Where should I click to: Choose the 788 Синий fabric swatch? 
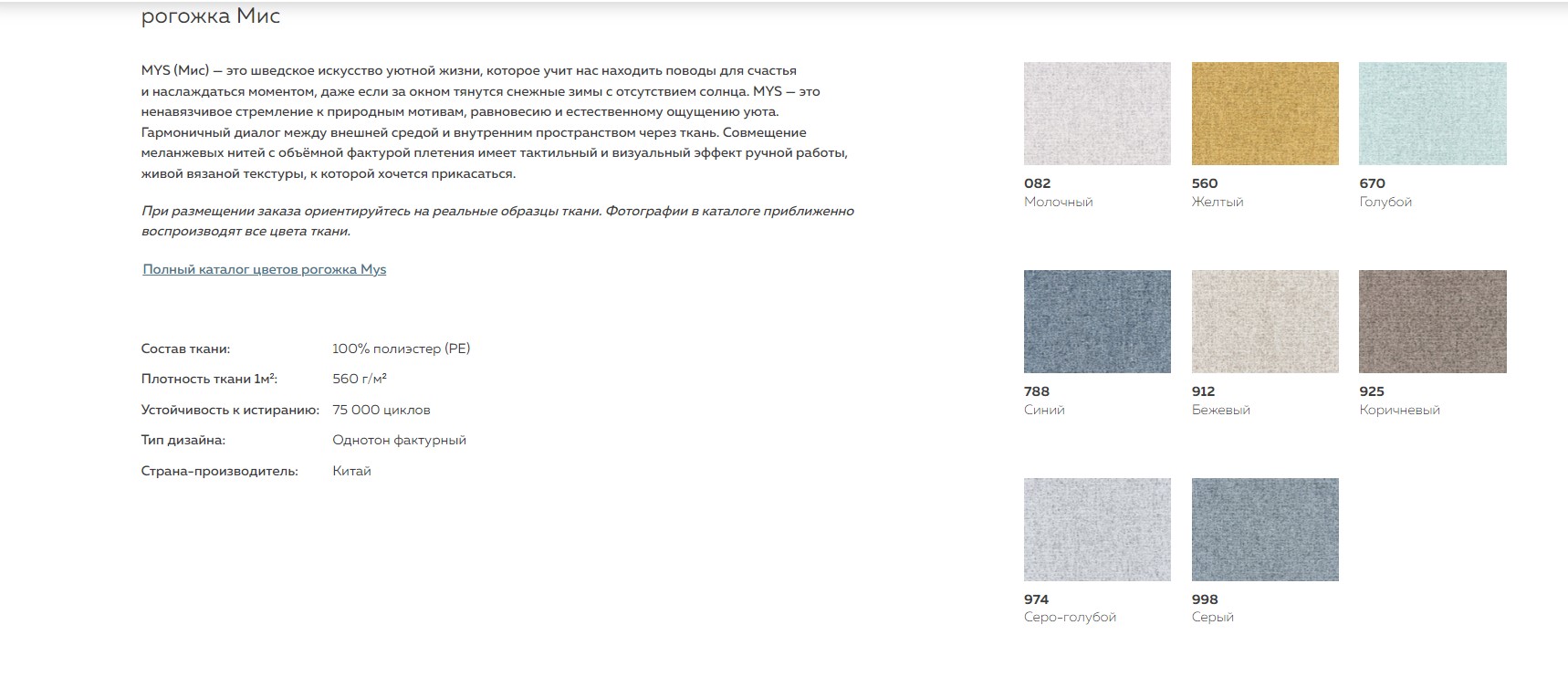(1097, 321)
